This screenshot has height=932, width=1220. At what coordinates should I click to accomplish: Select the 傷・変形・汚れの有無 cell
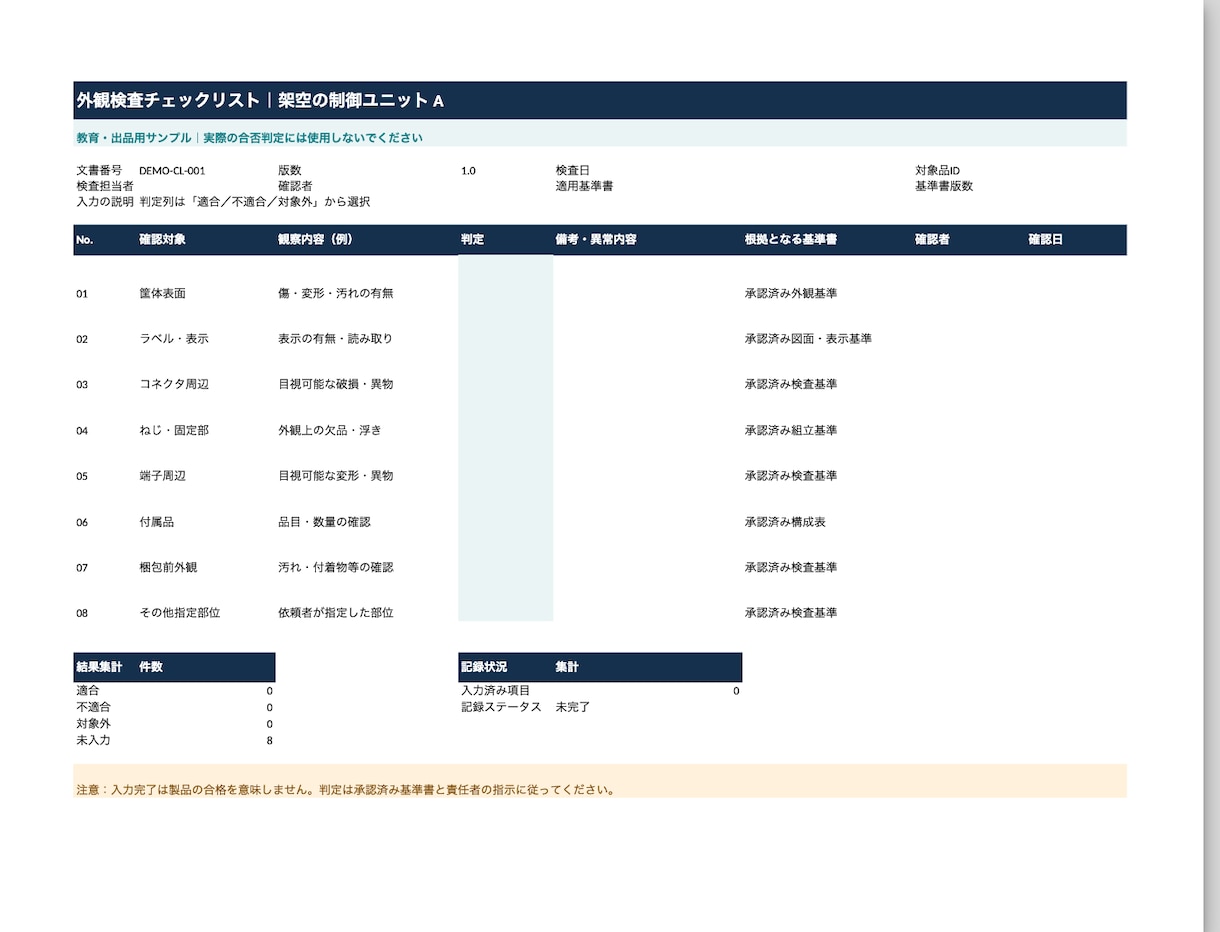336,294
